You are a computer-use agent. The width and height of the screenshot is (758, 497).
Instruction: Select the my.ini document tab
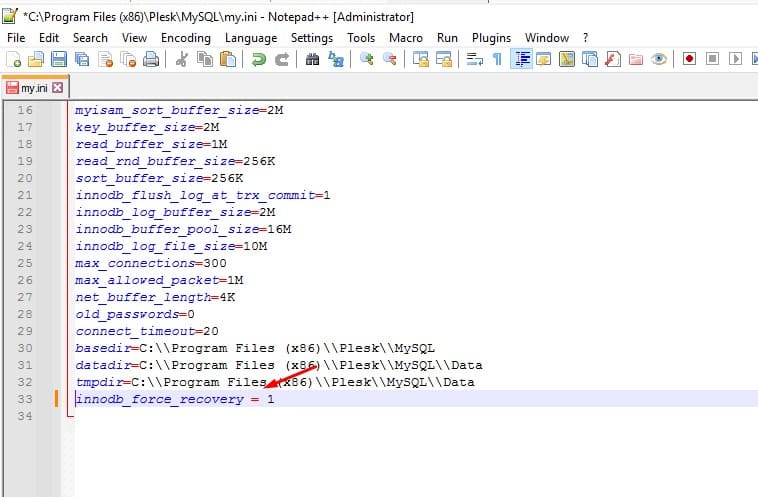(x=34, y=88)
